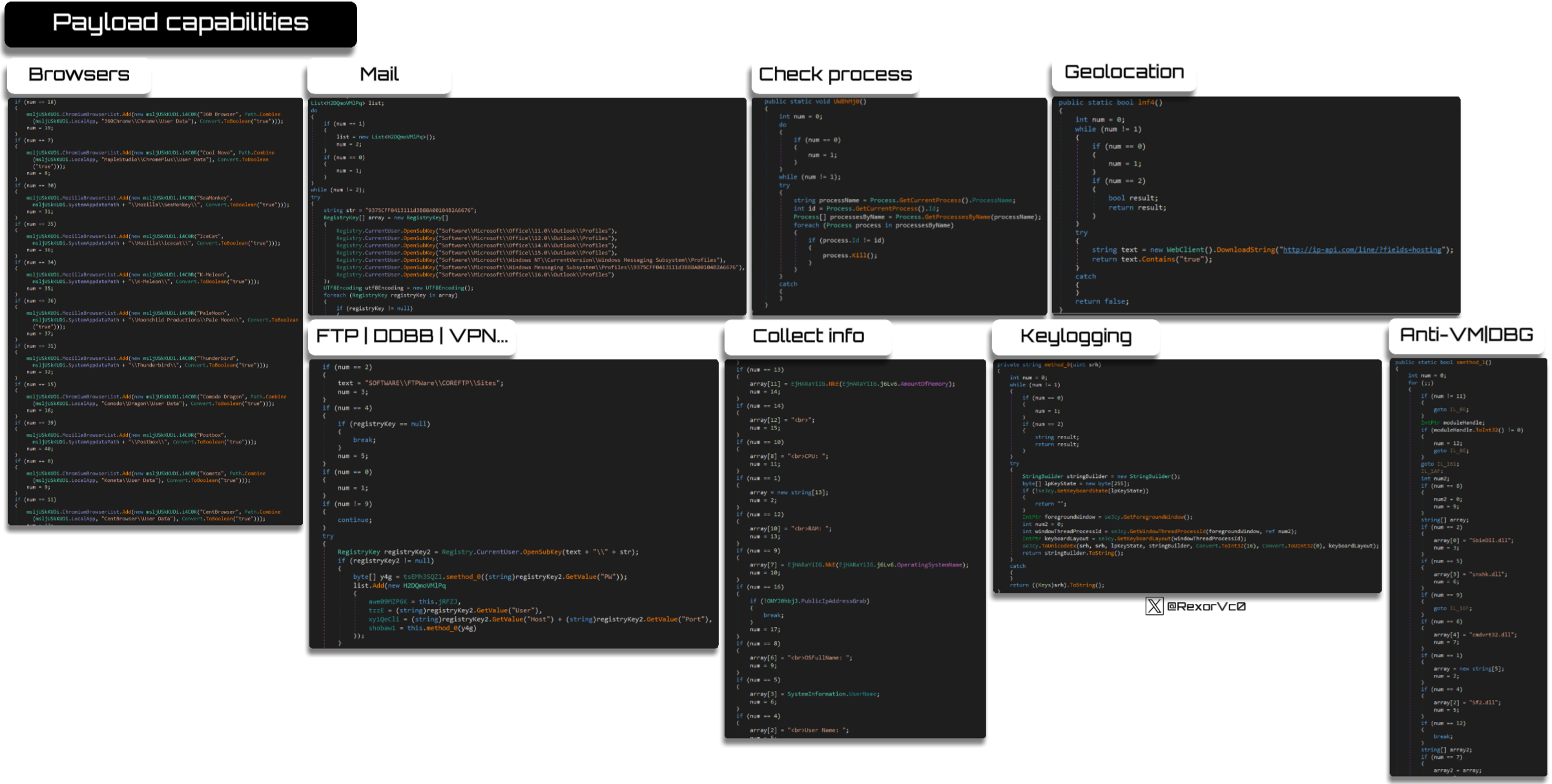The height and width of the screenshot is (784, 1552).
Task: Select the Collect info label
Action: (x=808, y=336)
